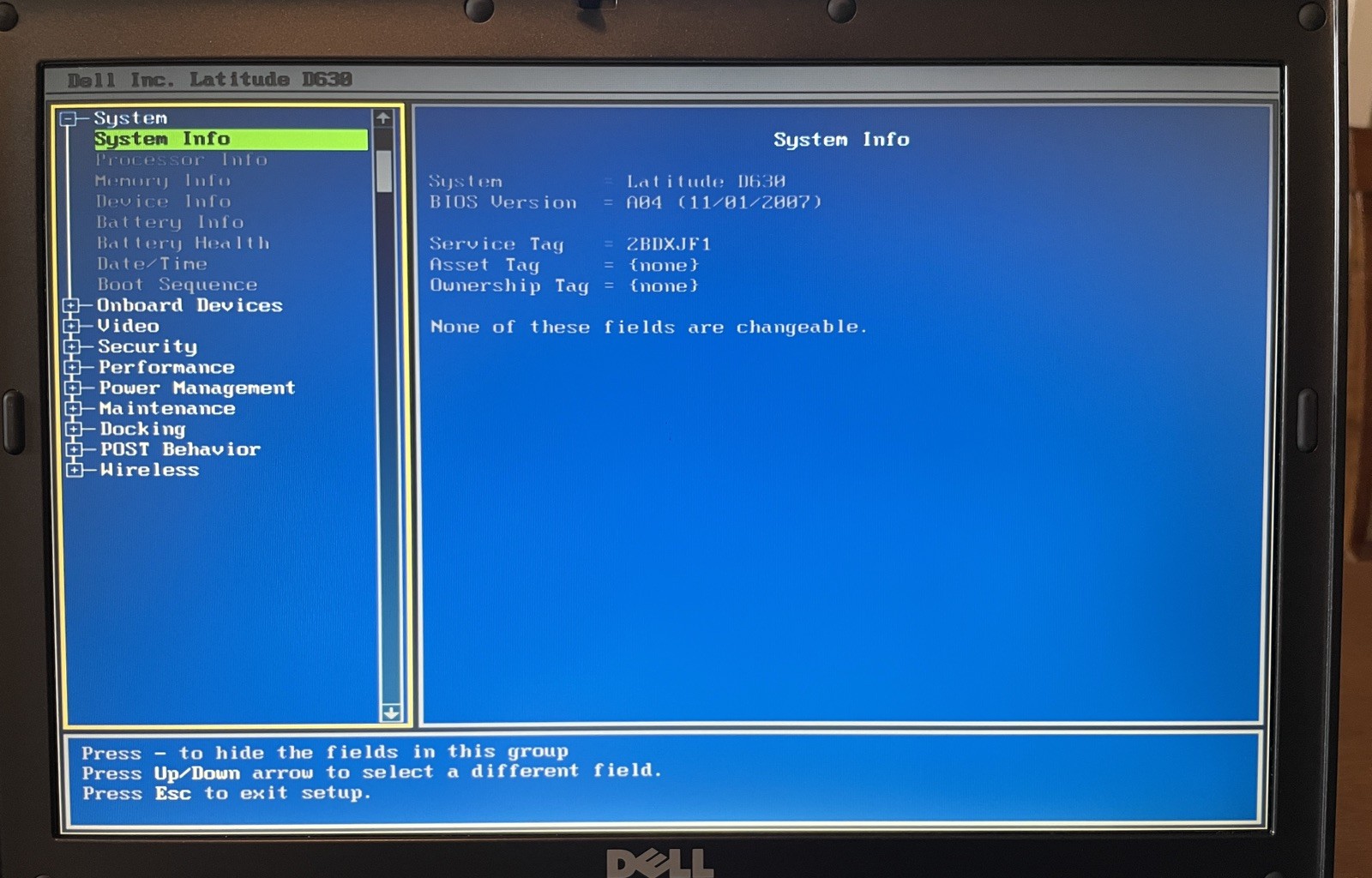Open Device Info entry
This screenshot has width=1372, height=878.
coord(164,201)
